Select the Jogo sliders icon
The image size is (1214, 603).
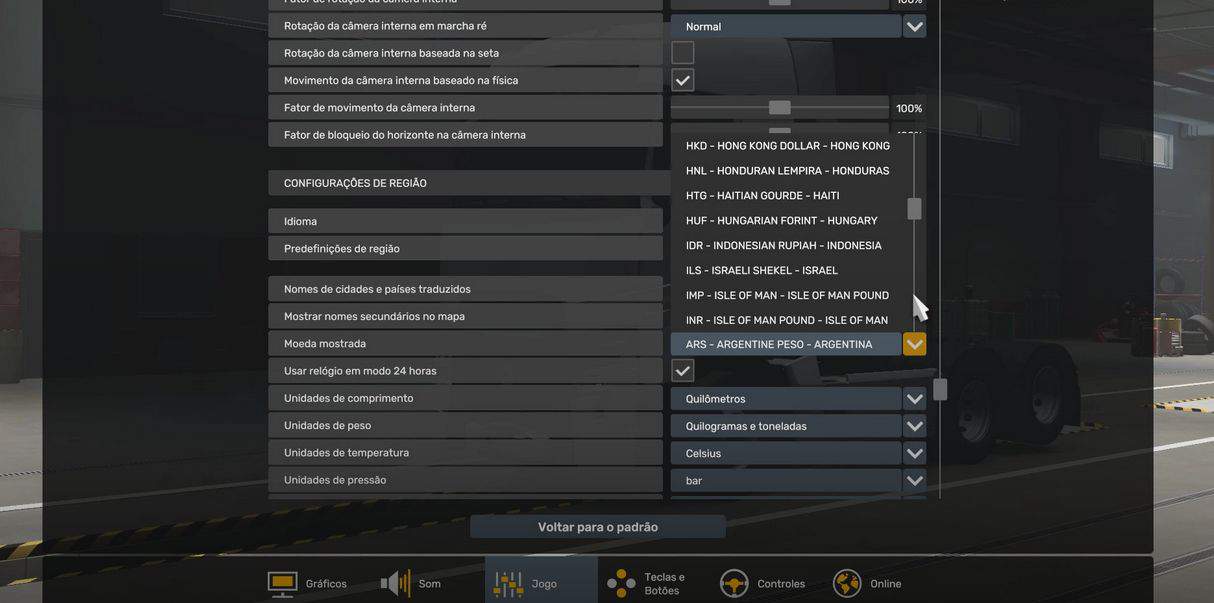pos(508,584)
